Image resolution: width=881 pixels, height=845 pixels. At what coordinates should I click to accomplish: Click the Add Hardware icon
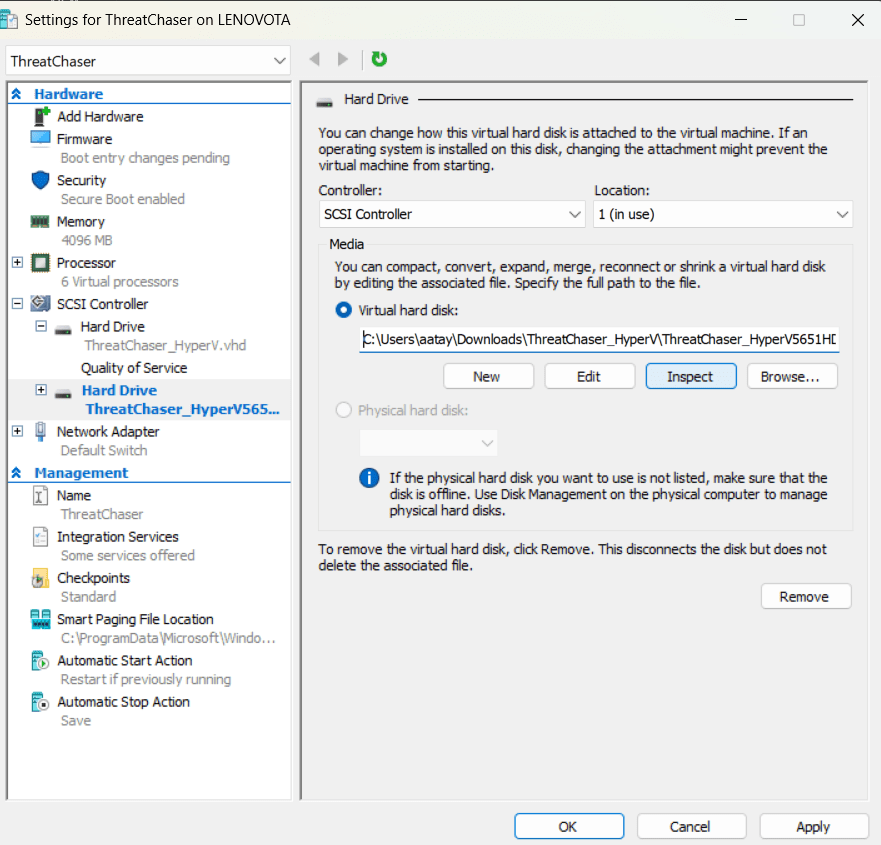pyautogui.click(x=40, y=116)
